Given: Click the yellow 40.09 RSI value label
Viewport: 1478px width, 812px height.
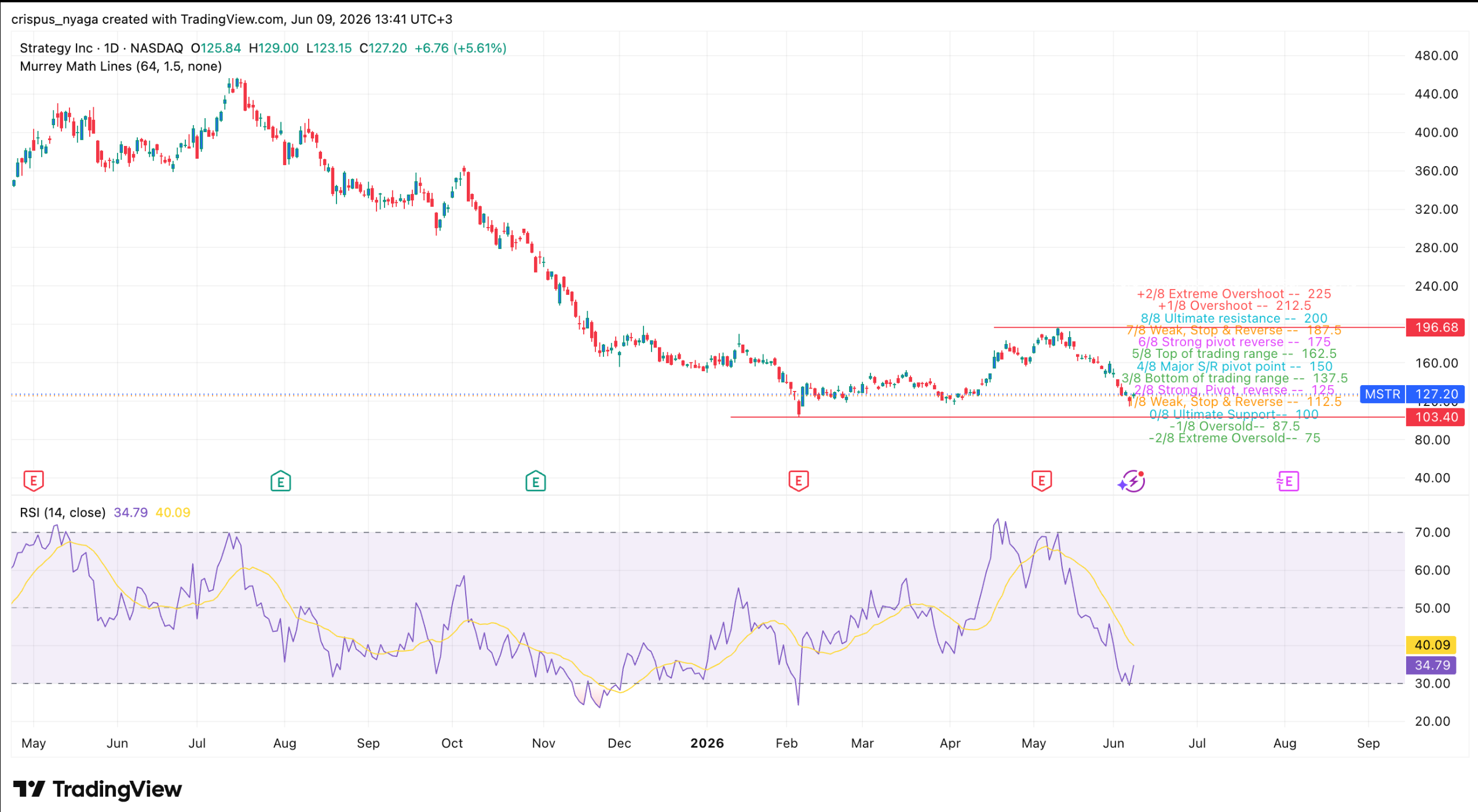Looking at the screenshot, I should tap(1432, 645).
